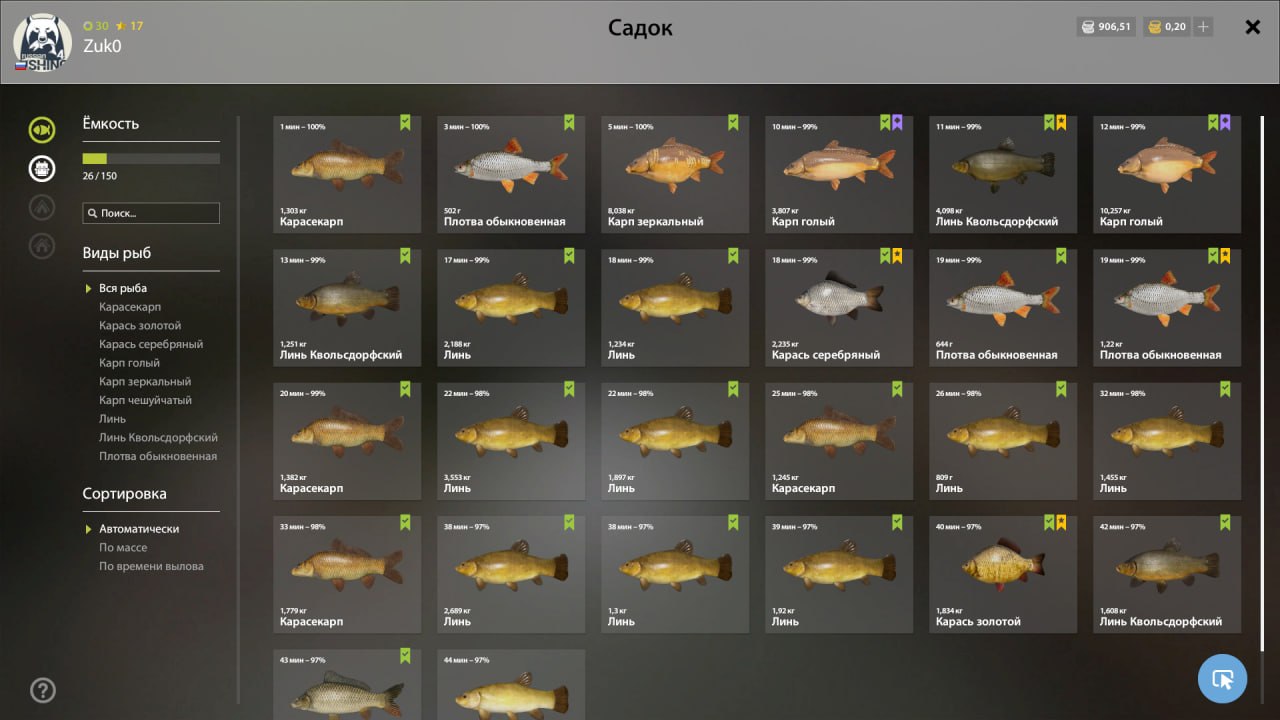The image size is (1280, 720).
Task: Select Автоматически sorting option
Action: click(139, 528)
